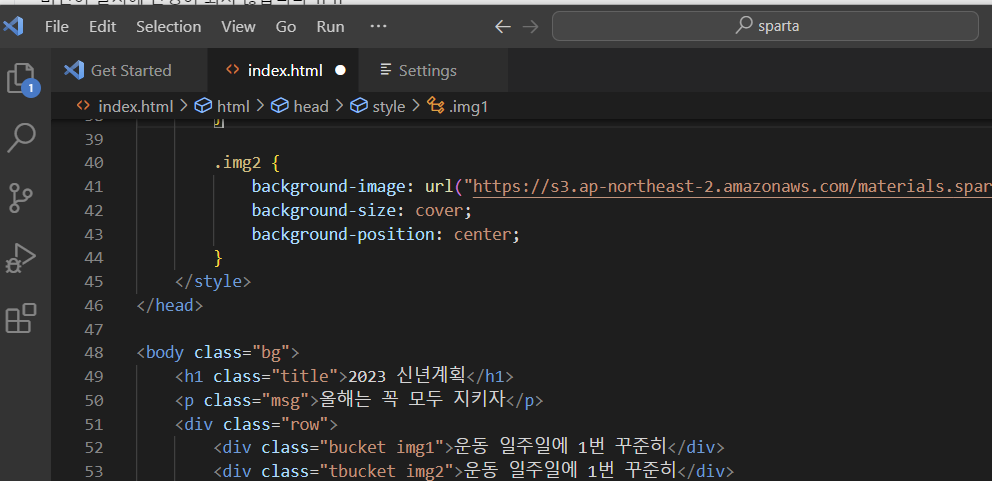Viewport: 992px width, 481px height.
Task: Open the Edit menu
Action: 102,27
